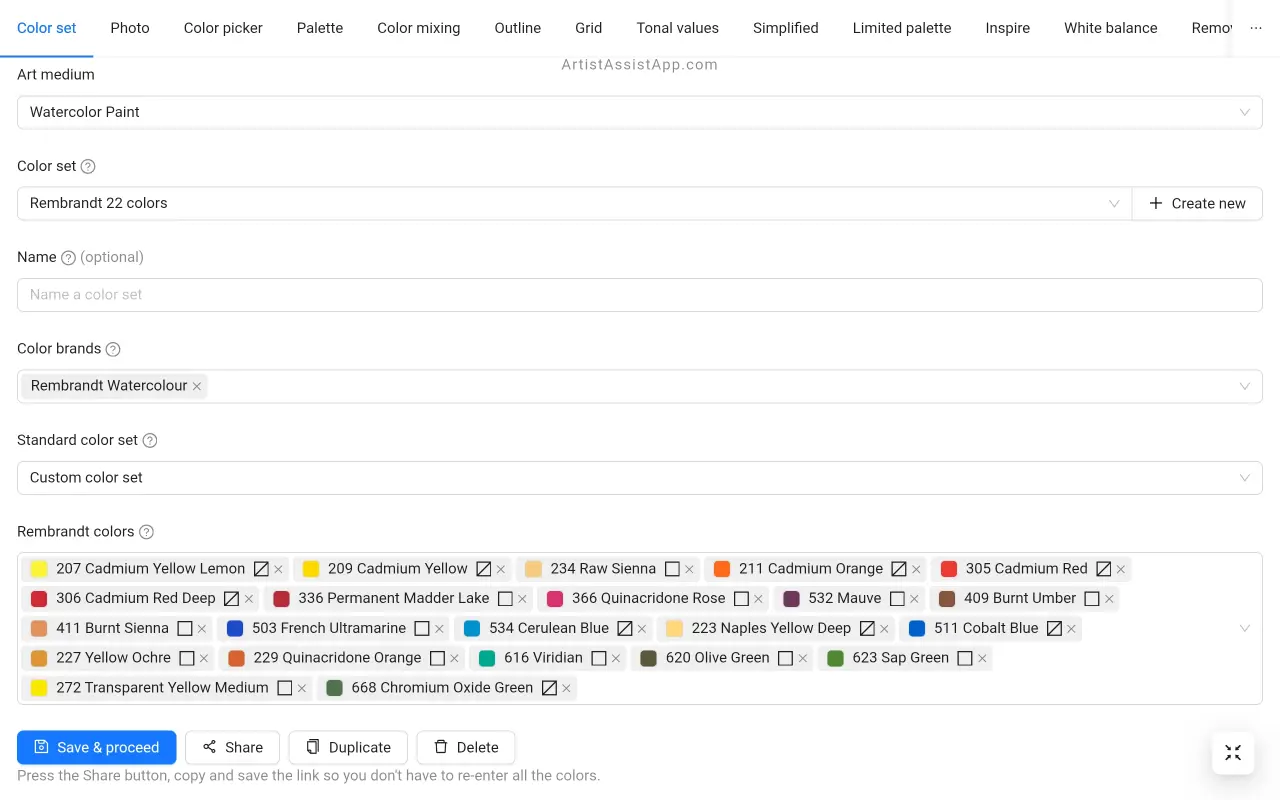
Task: Click Save & proceed button
Action: [x=97, y=747]
